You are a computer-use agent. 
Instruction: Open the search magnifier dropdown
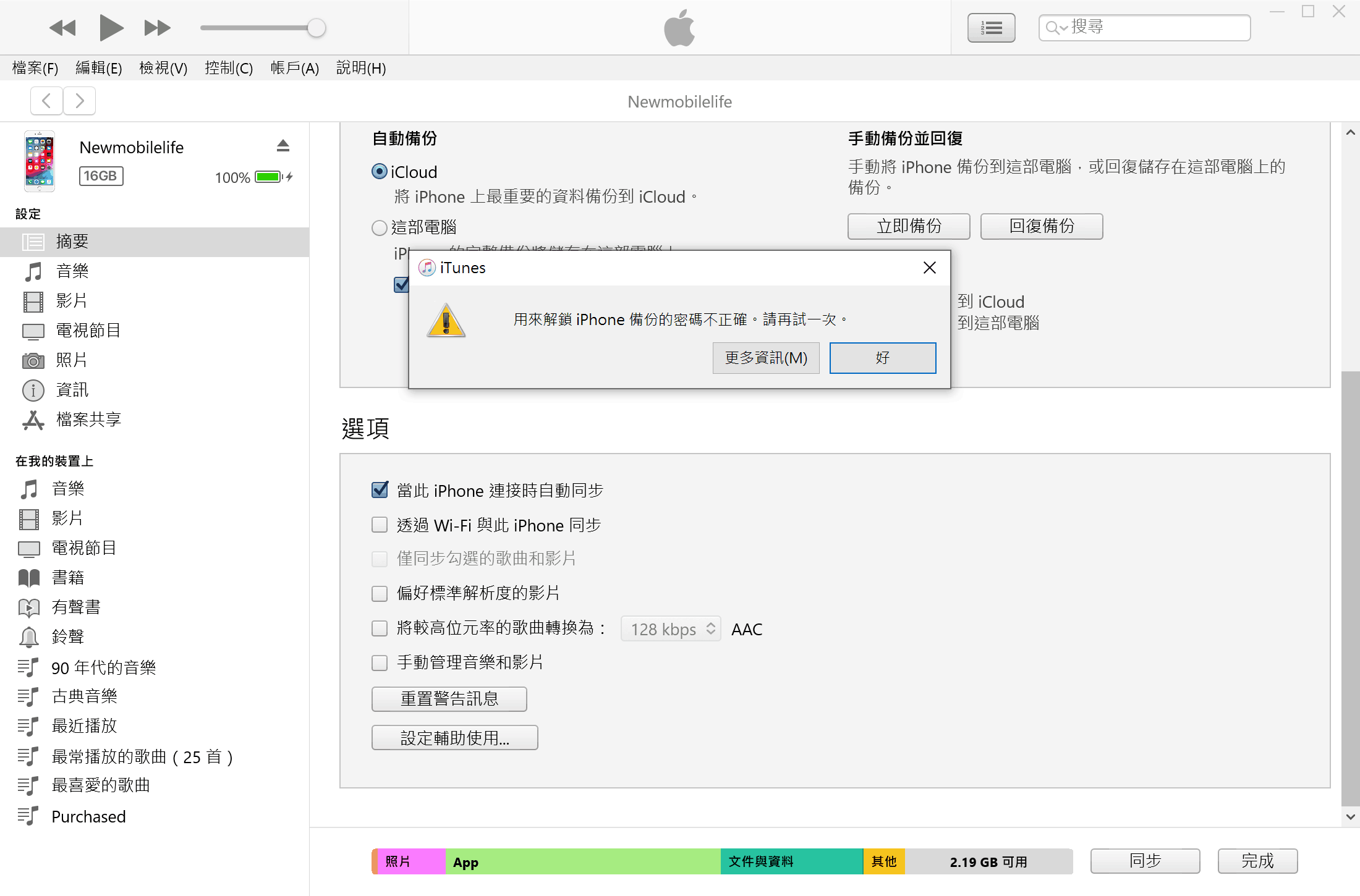tap(1056, 28)
